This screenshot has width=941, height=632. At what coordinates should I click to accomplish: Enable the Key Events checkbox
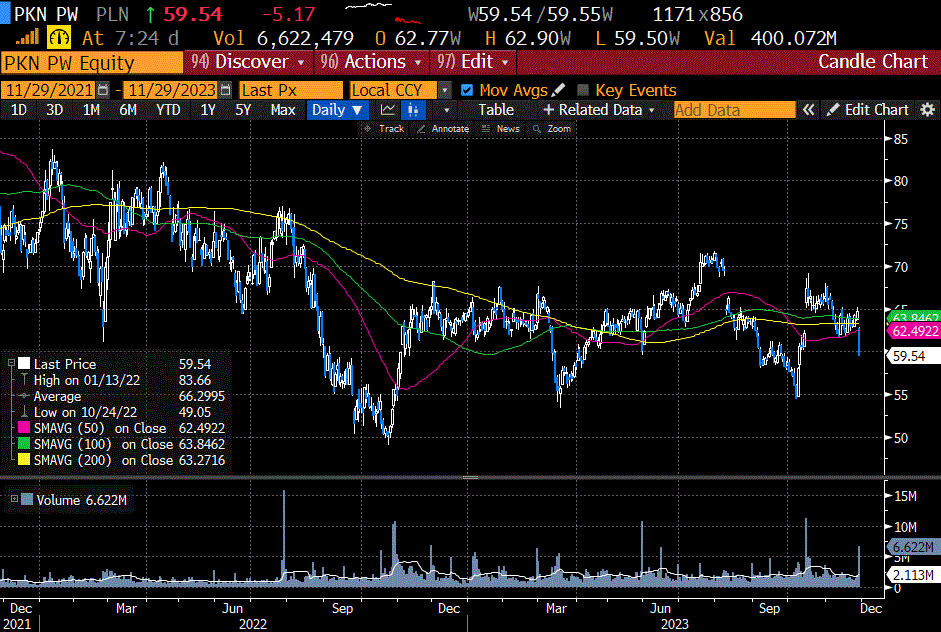pyautogui.click(x=582, y=90)
